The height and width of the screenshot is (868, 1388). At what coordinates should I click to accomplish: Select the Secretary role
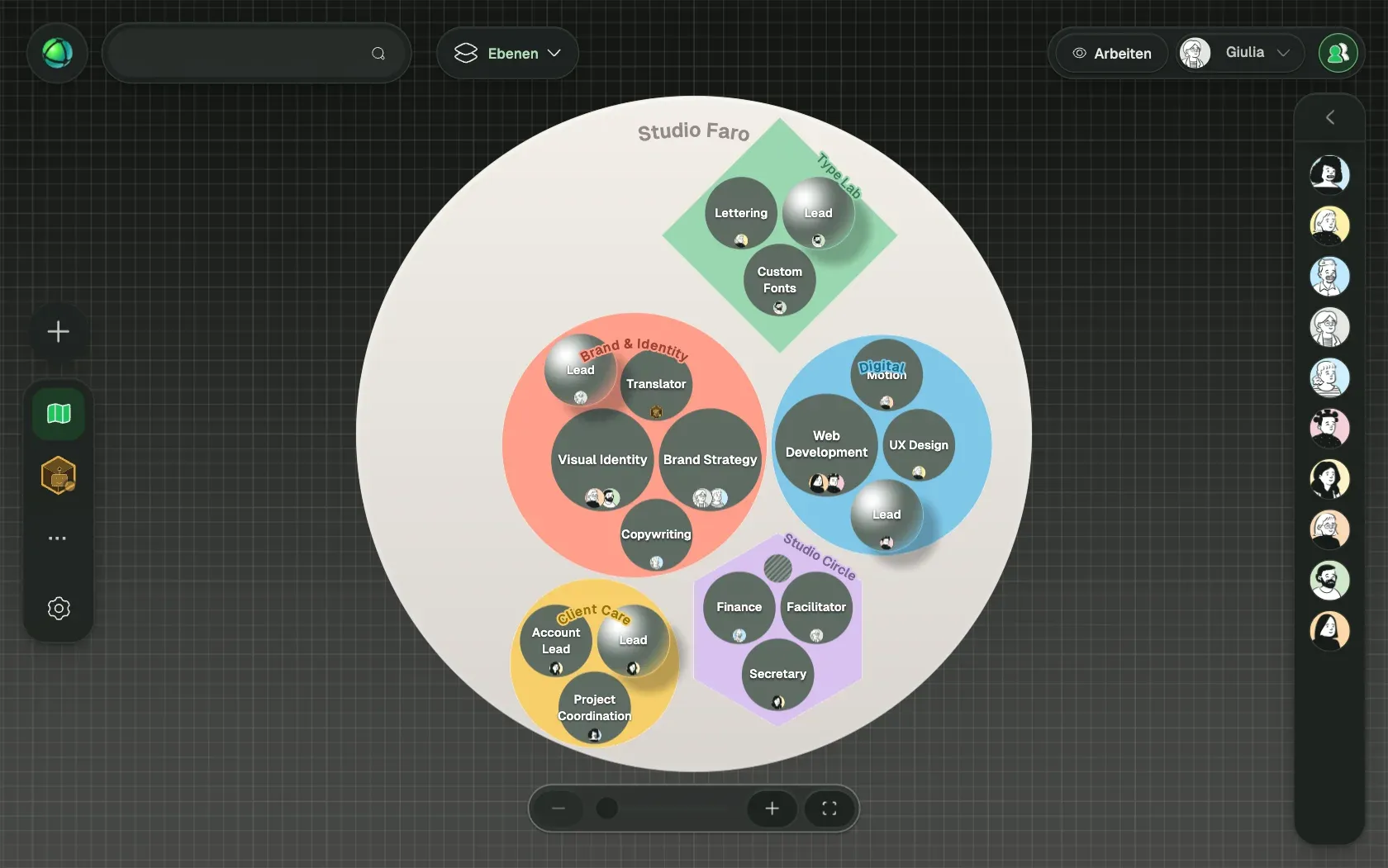pyautogui.click(x=777, y=674)
